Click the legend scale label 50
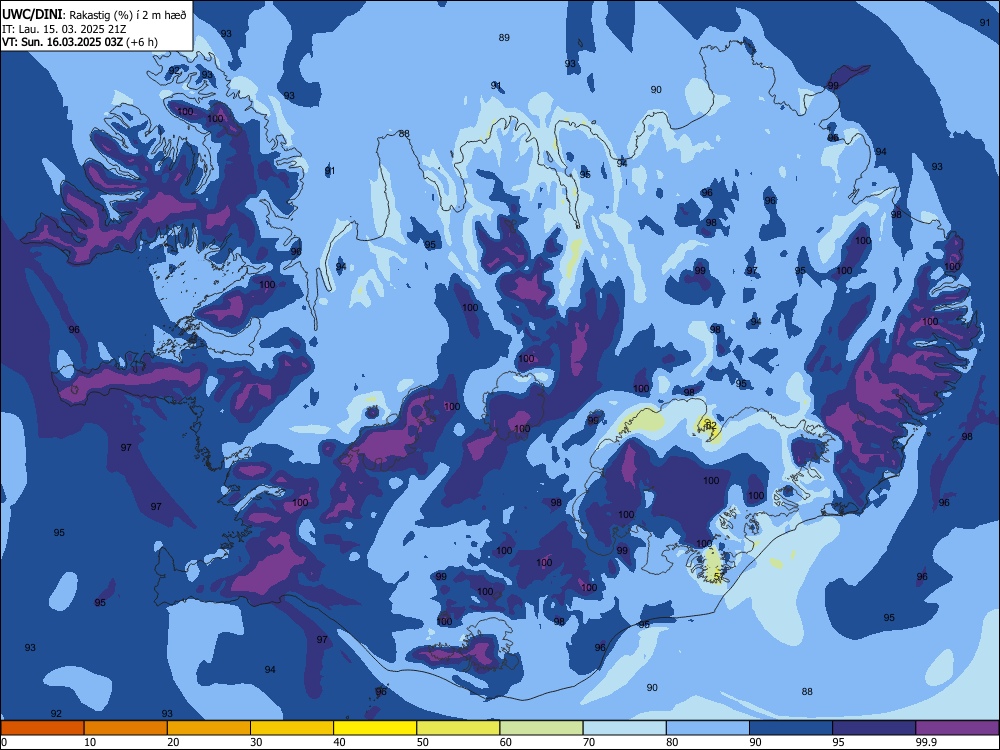The width and height of the screenshot is (1000, 750). tap(423, 742)
